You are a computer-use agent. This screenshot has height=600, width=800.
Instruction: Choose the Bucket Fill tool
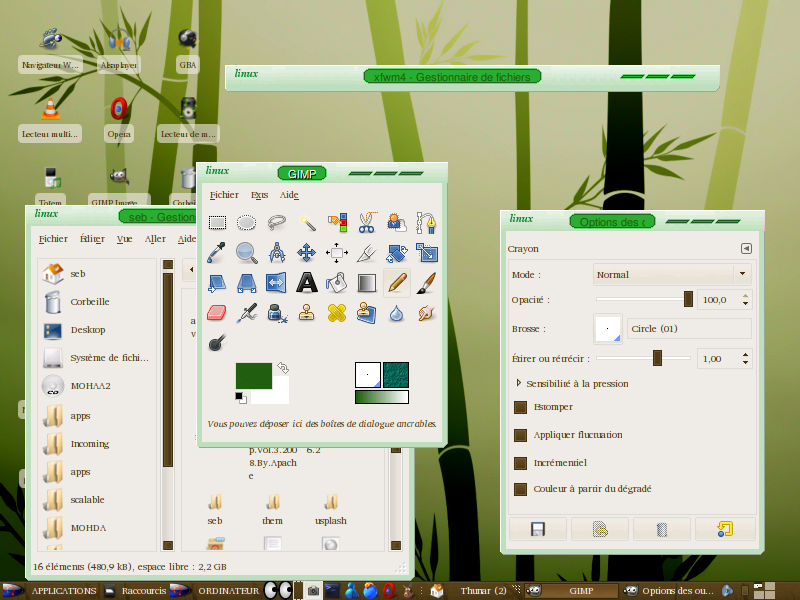(337, 283)
